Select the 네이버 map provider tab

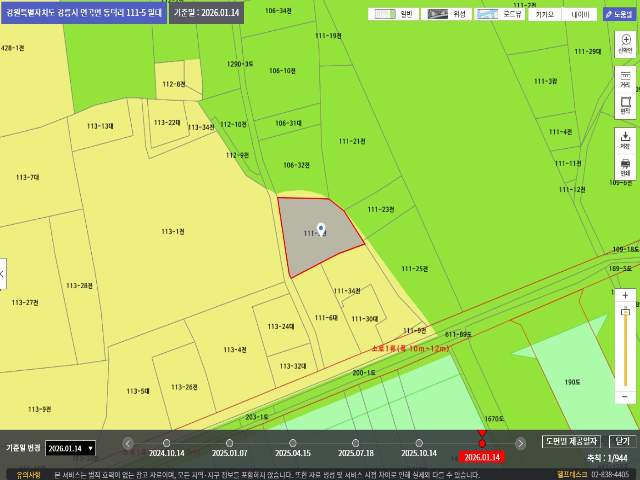click(x=580, y=14)
